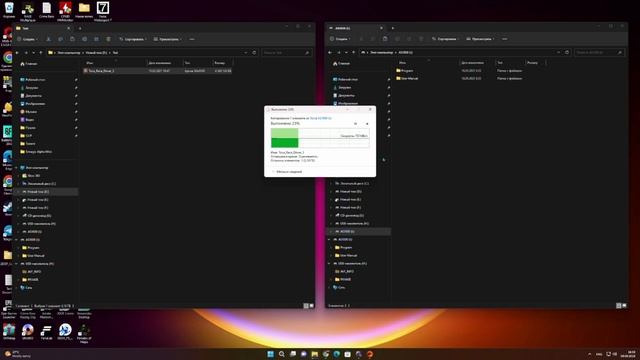Collapse Этот компьютер in left Explorer tree
The height and width of the screenshot is (360, 640).
(x=17, y=168)
